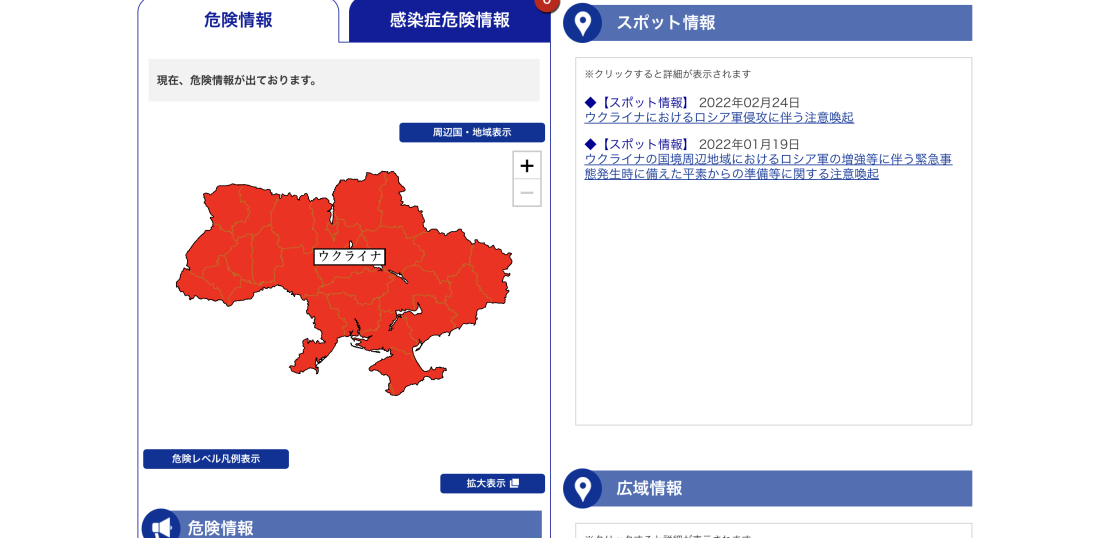
Task: Show neighbors via 周辺国・地域表示 button
Action: (x=471, y=132)
